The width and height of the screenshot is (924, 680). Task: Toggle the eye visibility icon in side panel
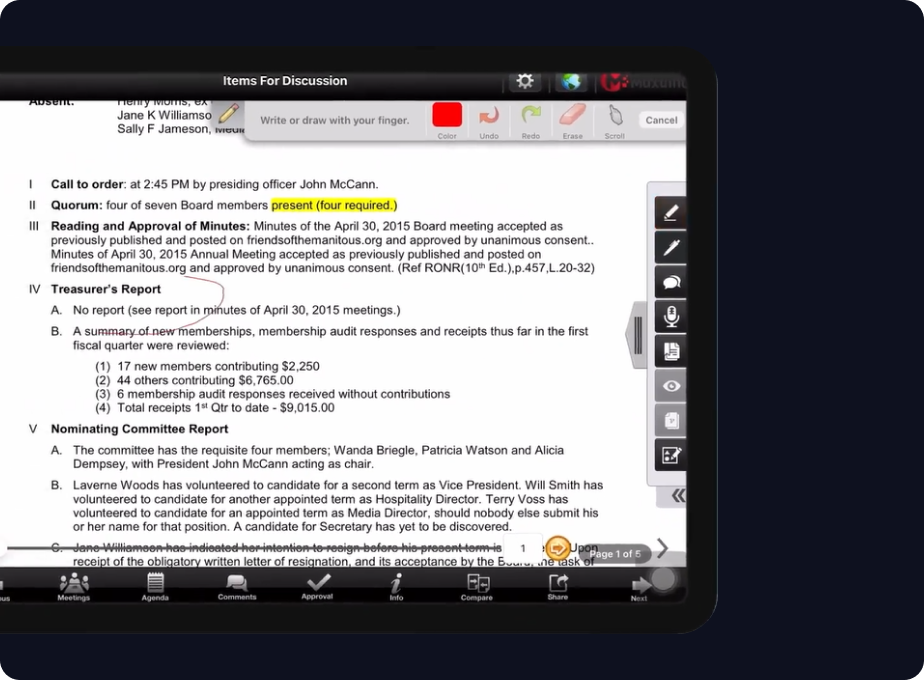coord(670,386)
